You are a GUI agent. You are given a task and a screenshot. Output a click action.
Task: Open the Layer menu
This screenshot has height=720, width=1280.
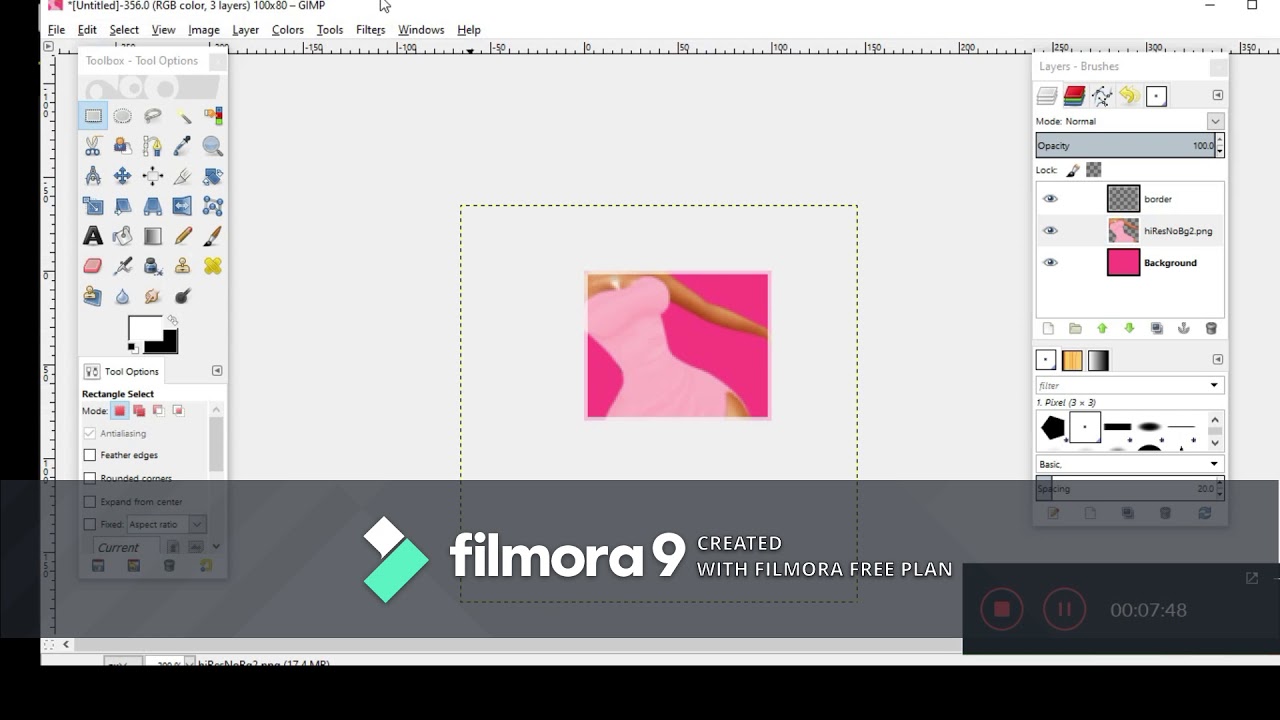click(x=245, y=30)
